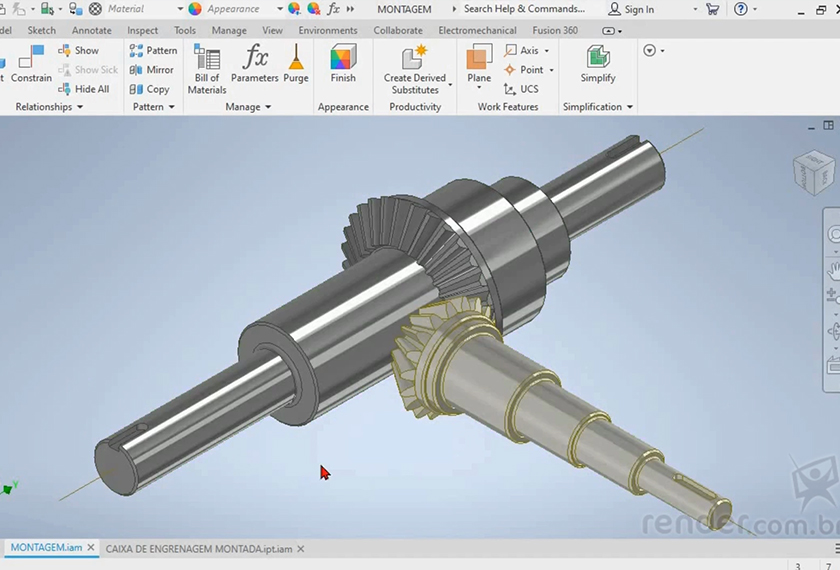Expand the Relationships panel arrow
840x570 pixels.
pyautogui.click(x=80, y=107)
